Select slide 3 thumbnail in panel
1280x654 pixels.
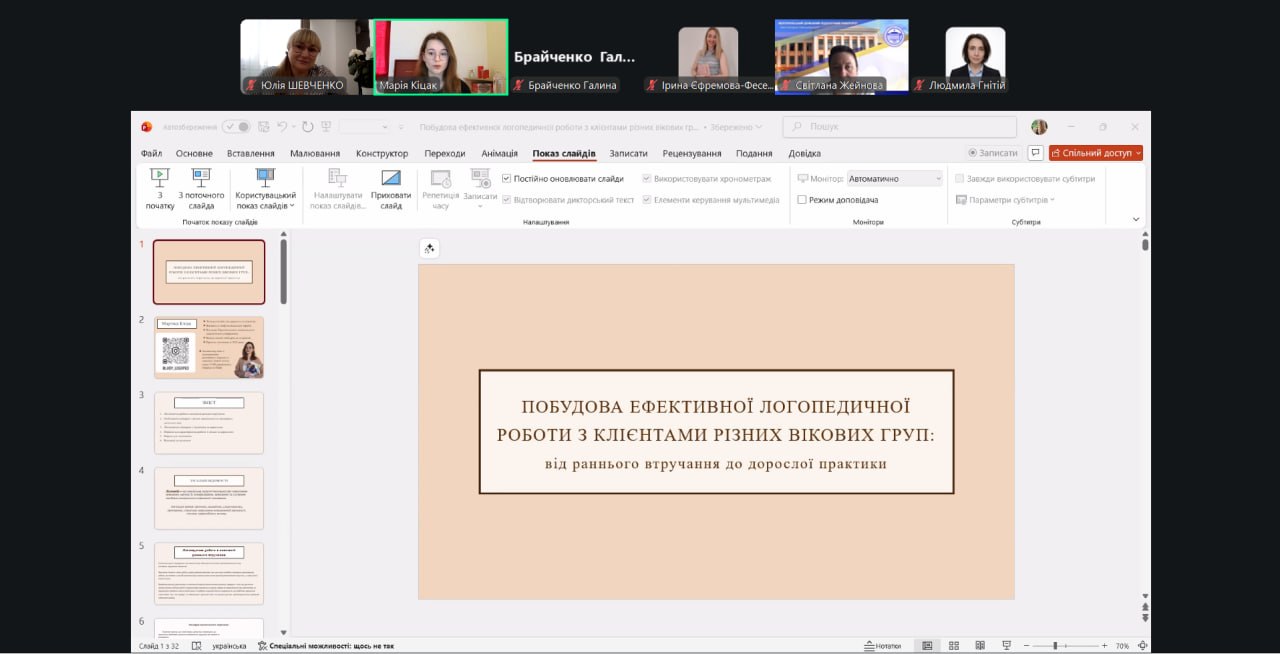(x=209, y=422)
